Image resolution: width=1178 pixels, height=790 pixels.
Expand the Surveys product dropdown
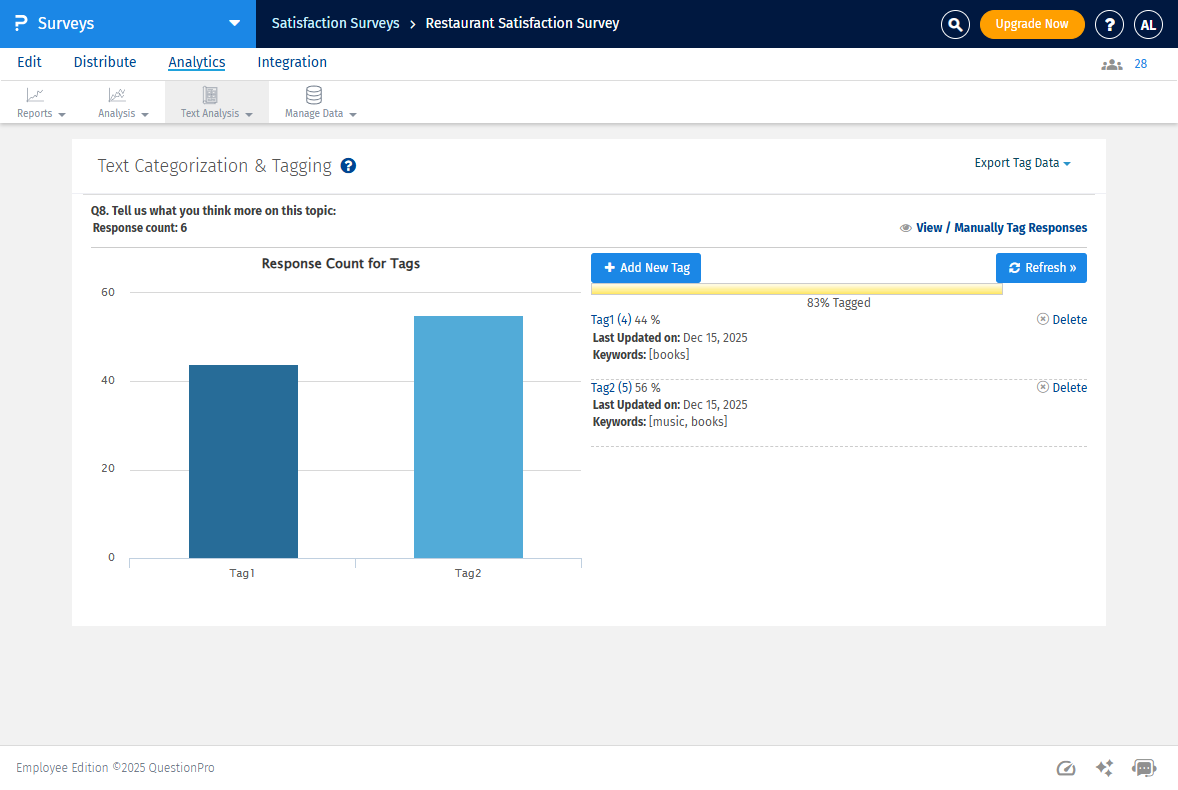click(x=234, y=23)
